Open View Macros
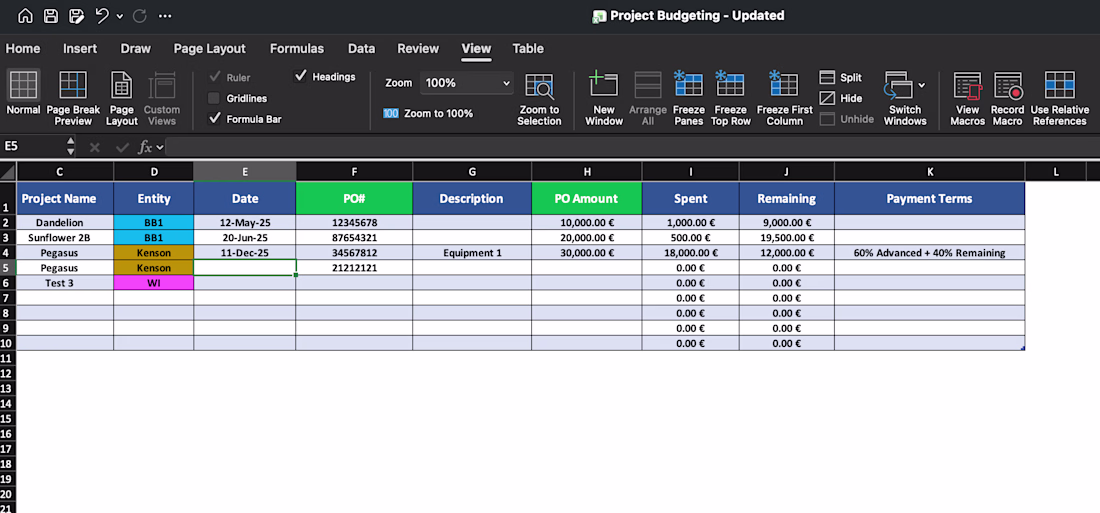This screenshot has height=513, width=1100. 967,98
